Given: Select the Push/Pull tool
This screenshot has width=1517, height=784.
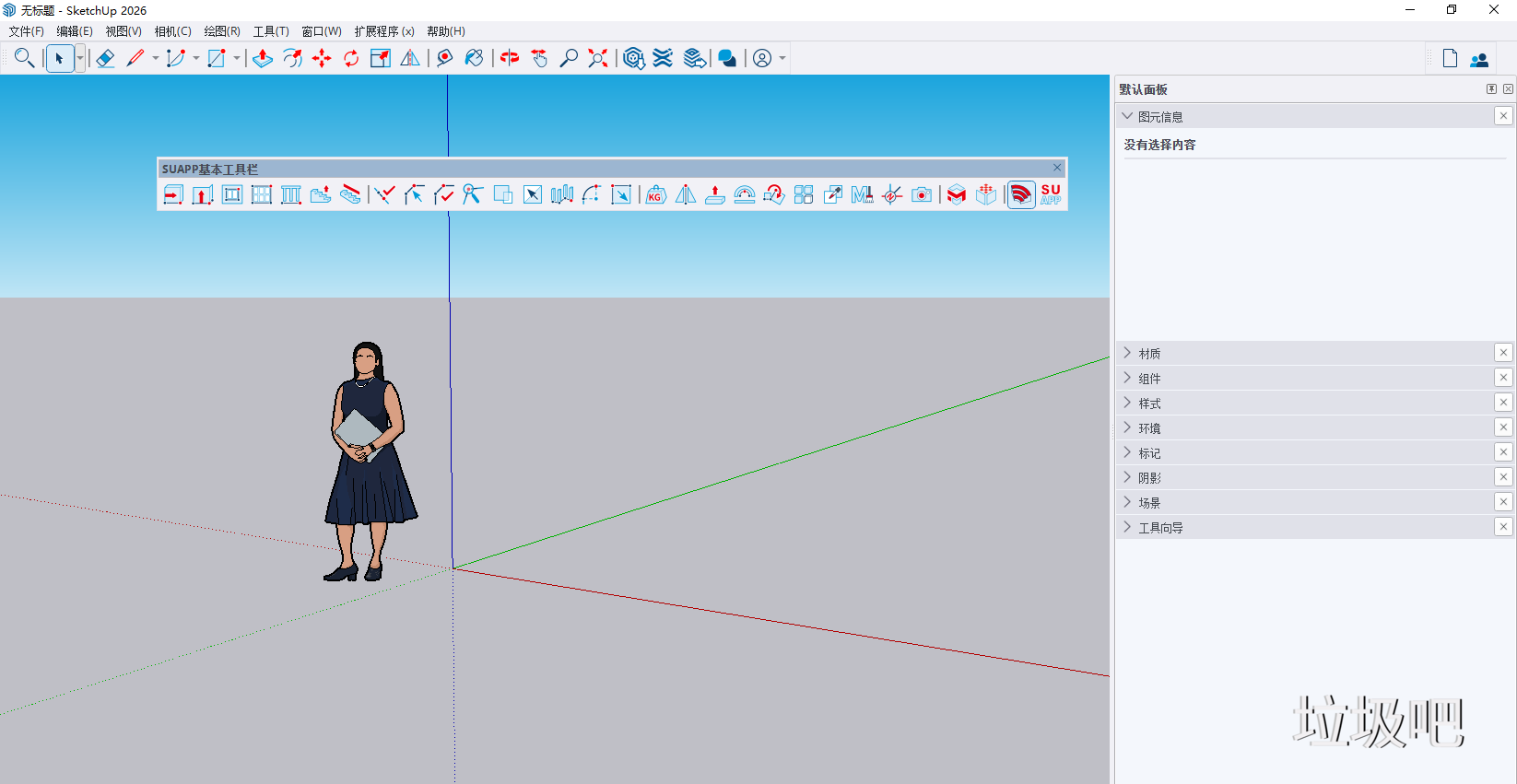Looking at the screenshot, I should [263, 58].
